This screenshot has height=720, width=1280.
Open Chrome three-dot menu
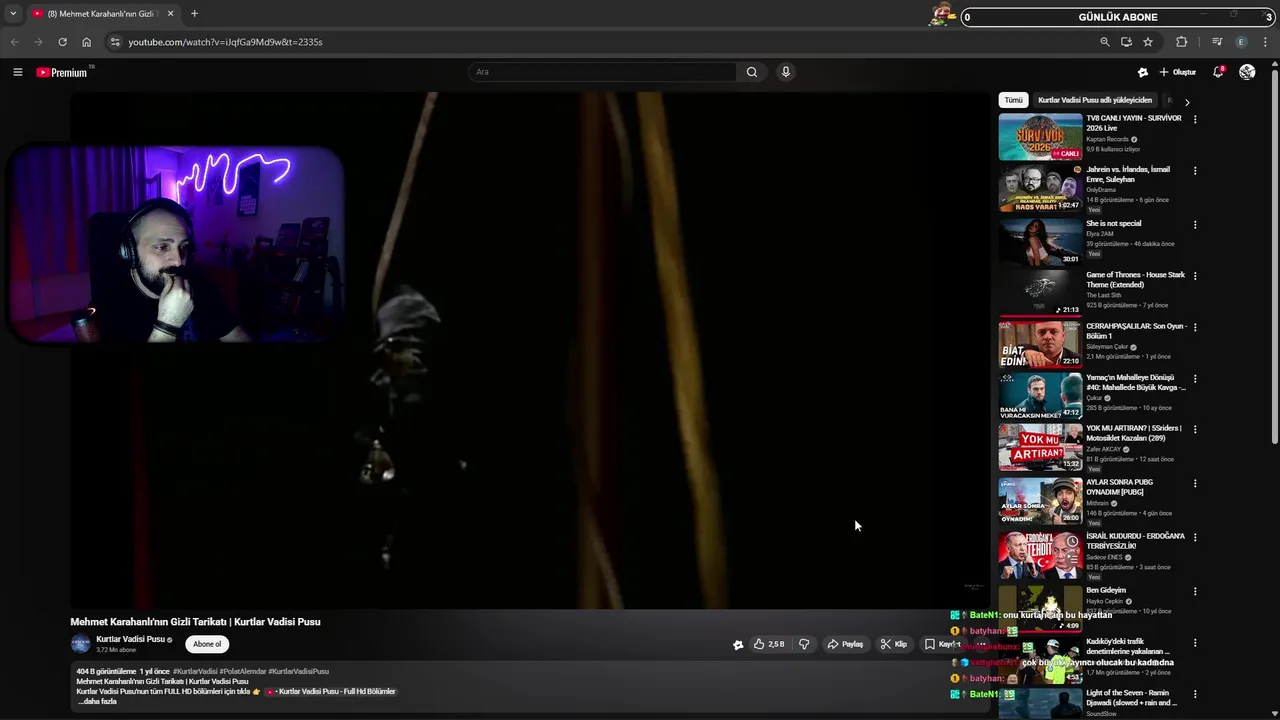click(1266, 42)
